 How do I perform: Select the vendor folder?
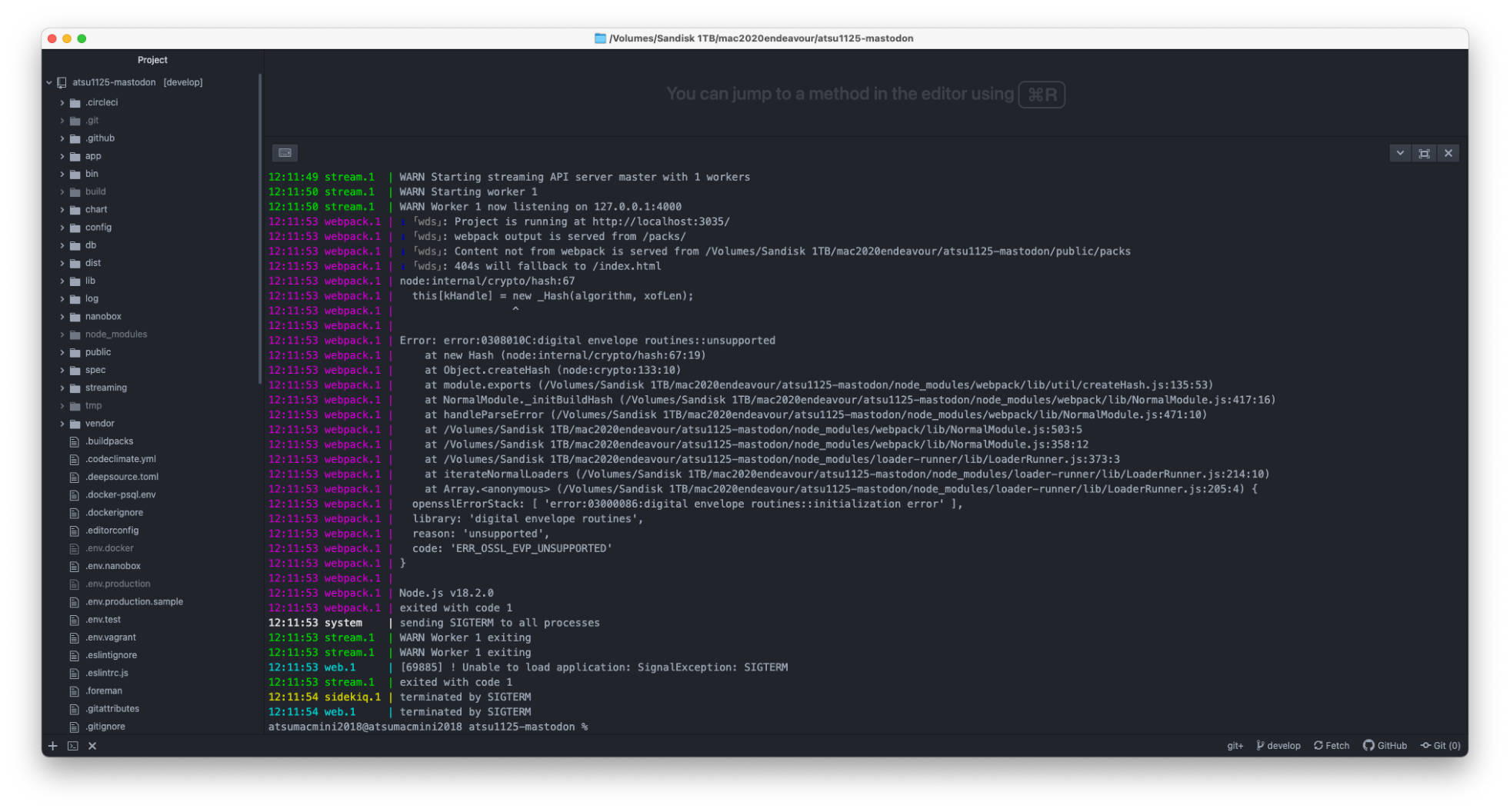click(x=99, y=423)
